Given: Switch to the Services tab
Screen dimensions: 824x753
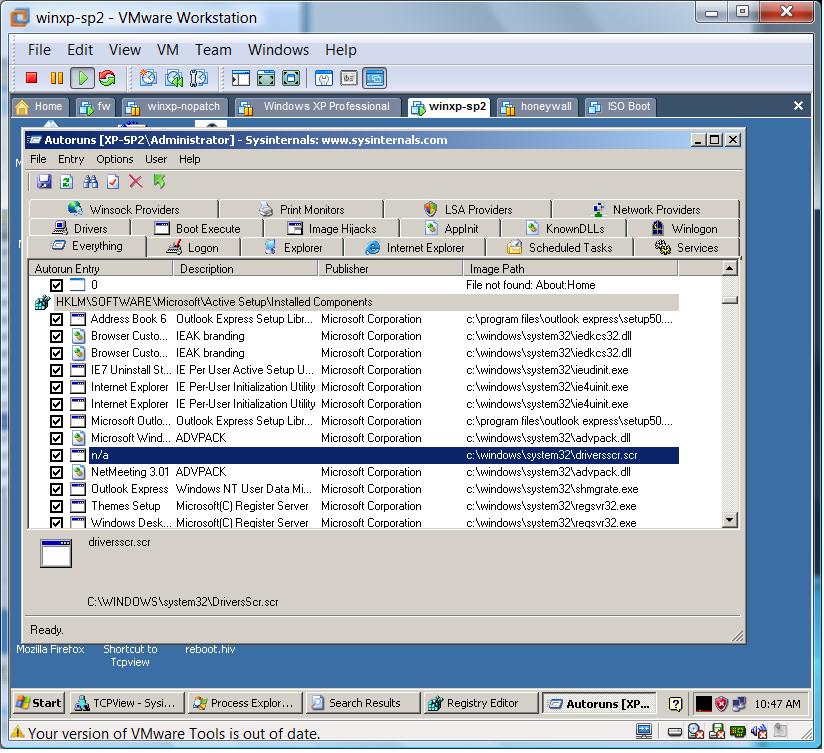Looking at the screenshot, I should coord(686,247).
